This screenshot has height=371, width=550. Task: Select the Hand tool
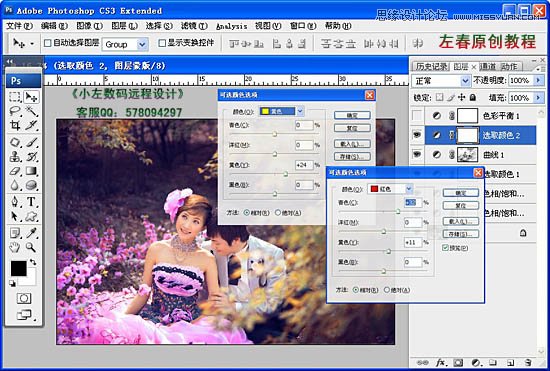pos(15,247)
